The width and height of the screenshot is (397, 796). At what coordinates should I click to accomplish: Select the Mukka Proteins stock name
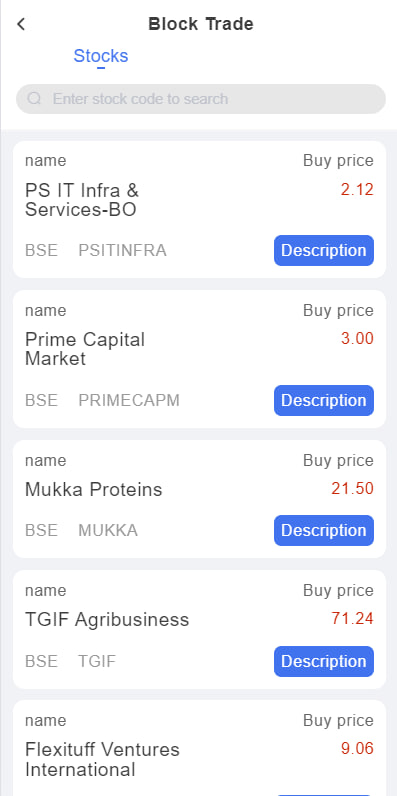pyautogui.click(x=93, y=489)
